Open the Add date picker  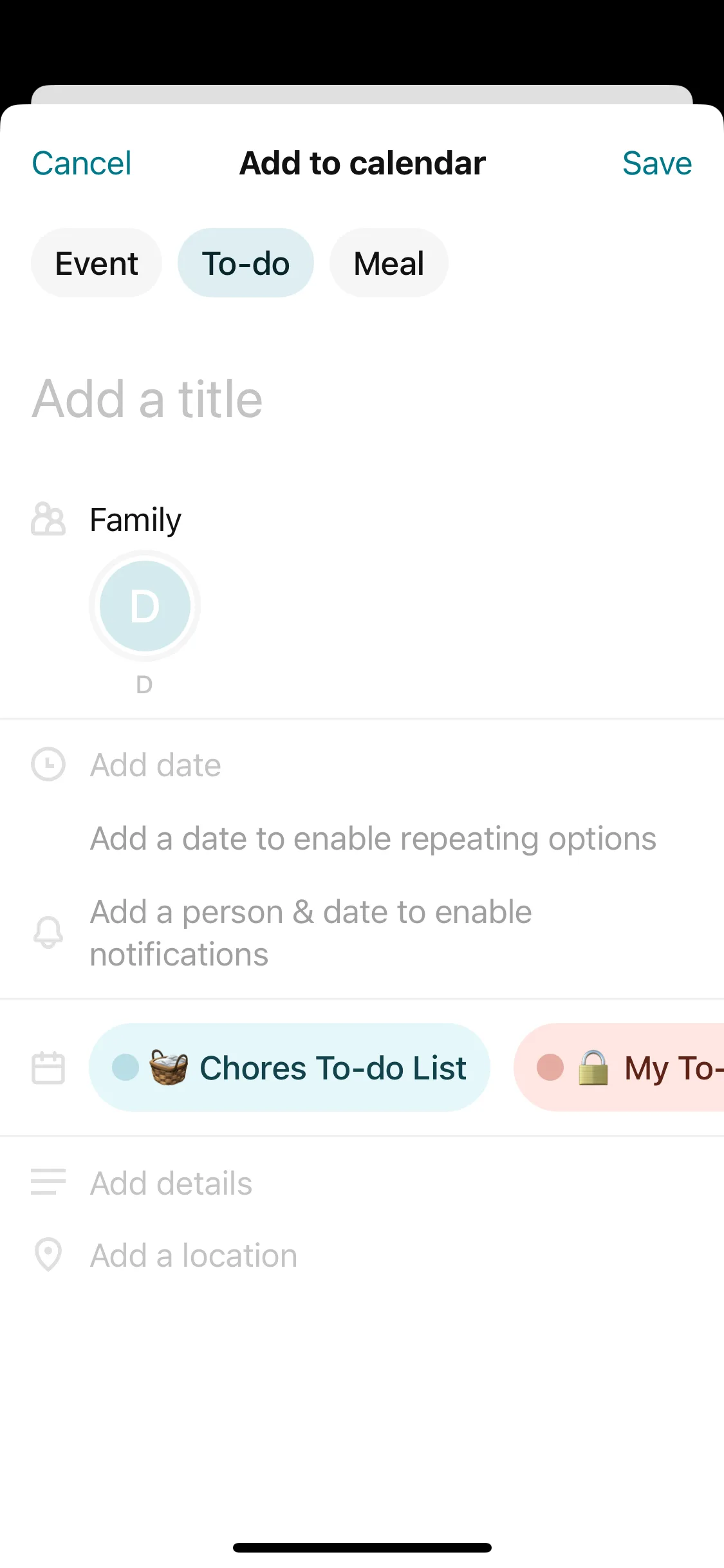pos(156,765)
